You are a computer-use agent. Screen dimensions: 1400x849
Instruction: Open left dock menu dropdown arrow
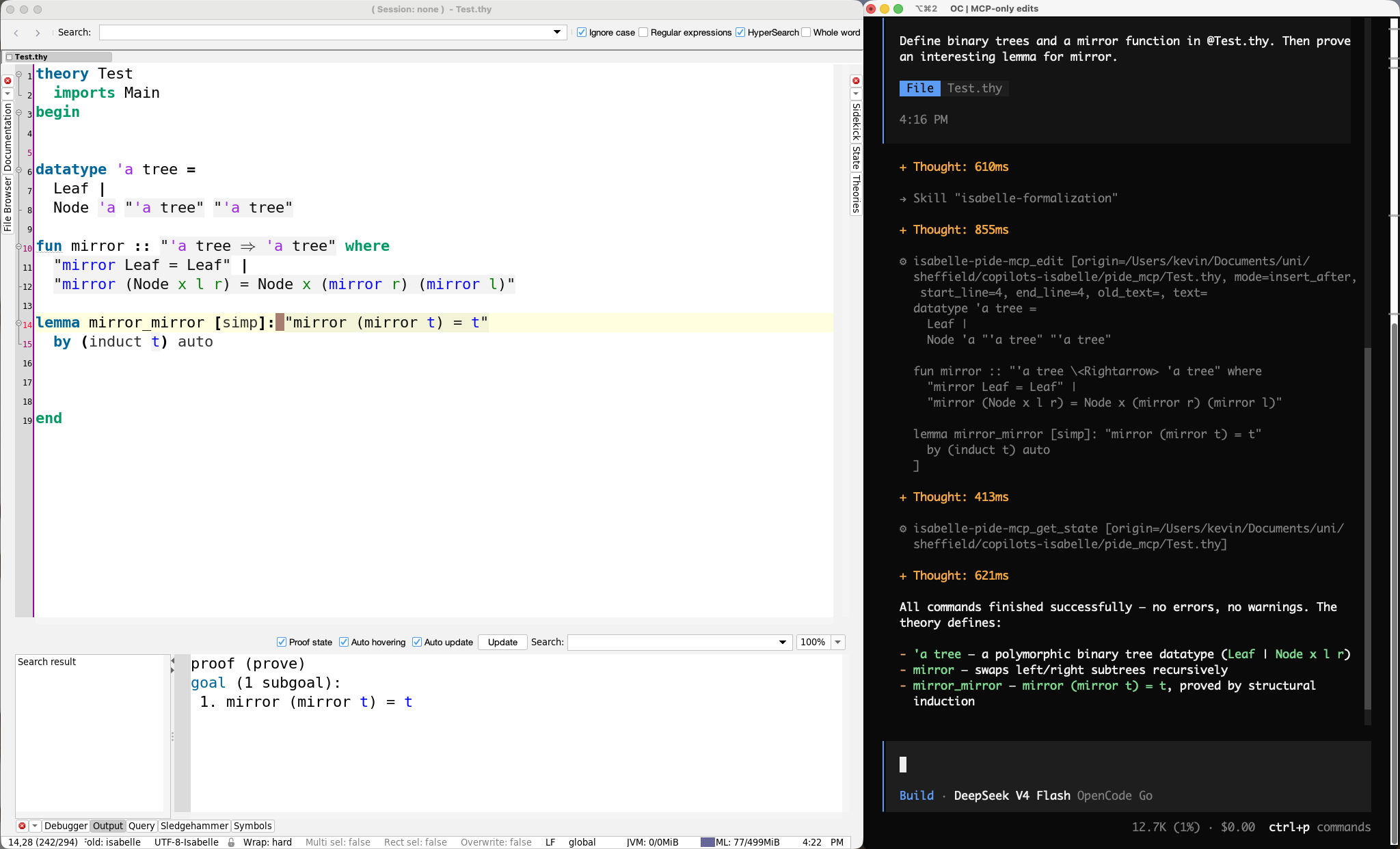pyautogui.click(x=8, y=93)
